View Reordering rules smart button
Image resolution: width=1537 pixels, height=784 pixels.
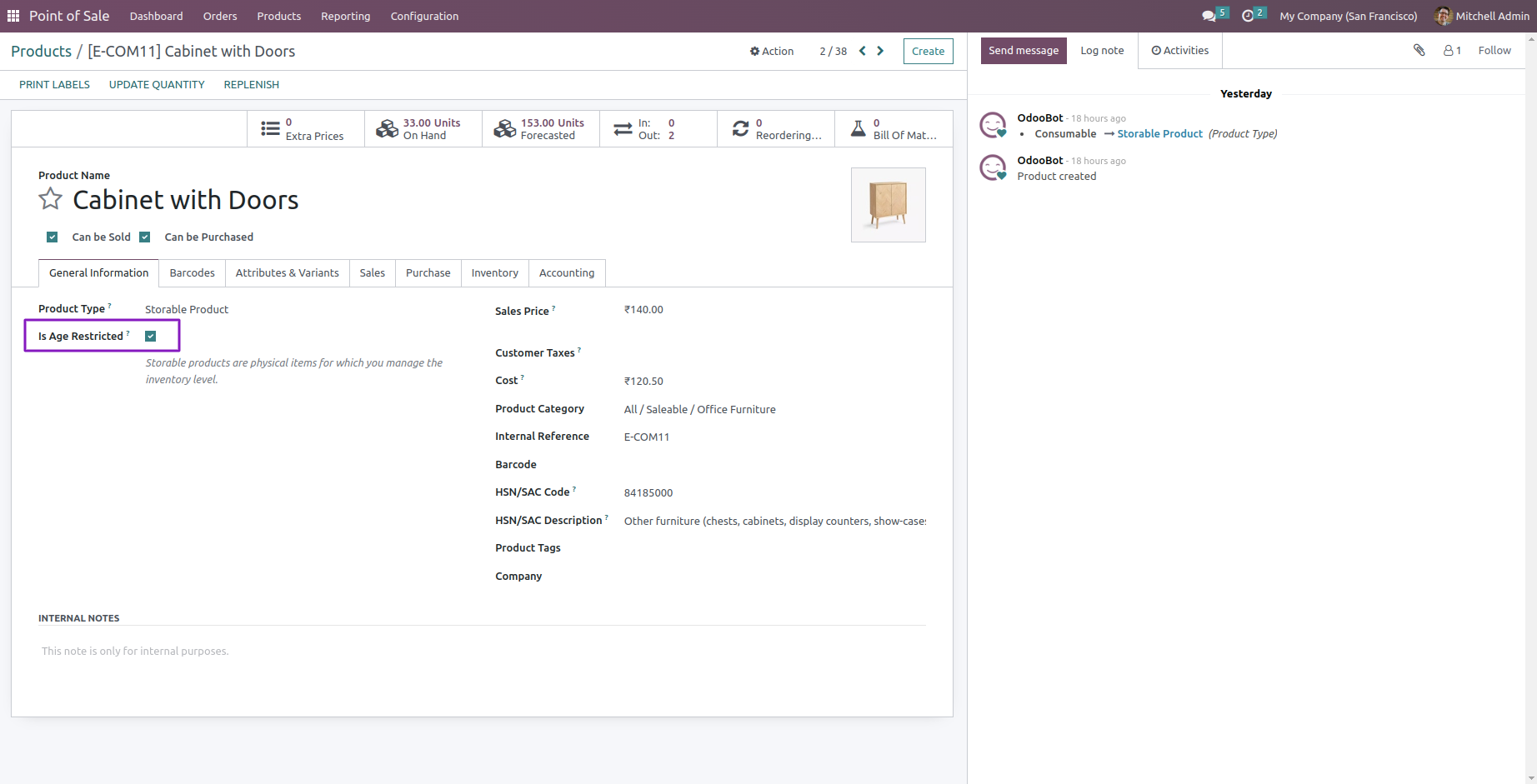(775, 127)
